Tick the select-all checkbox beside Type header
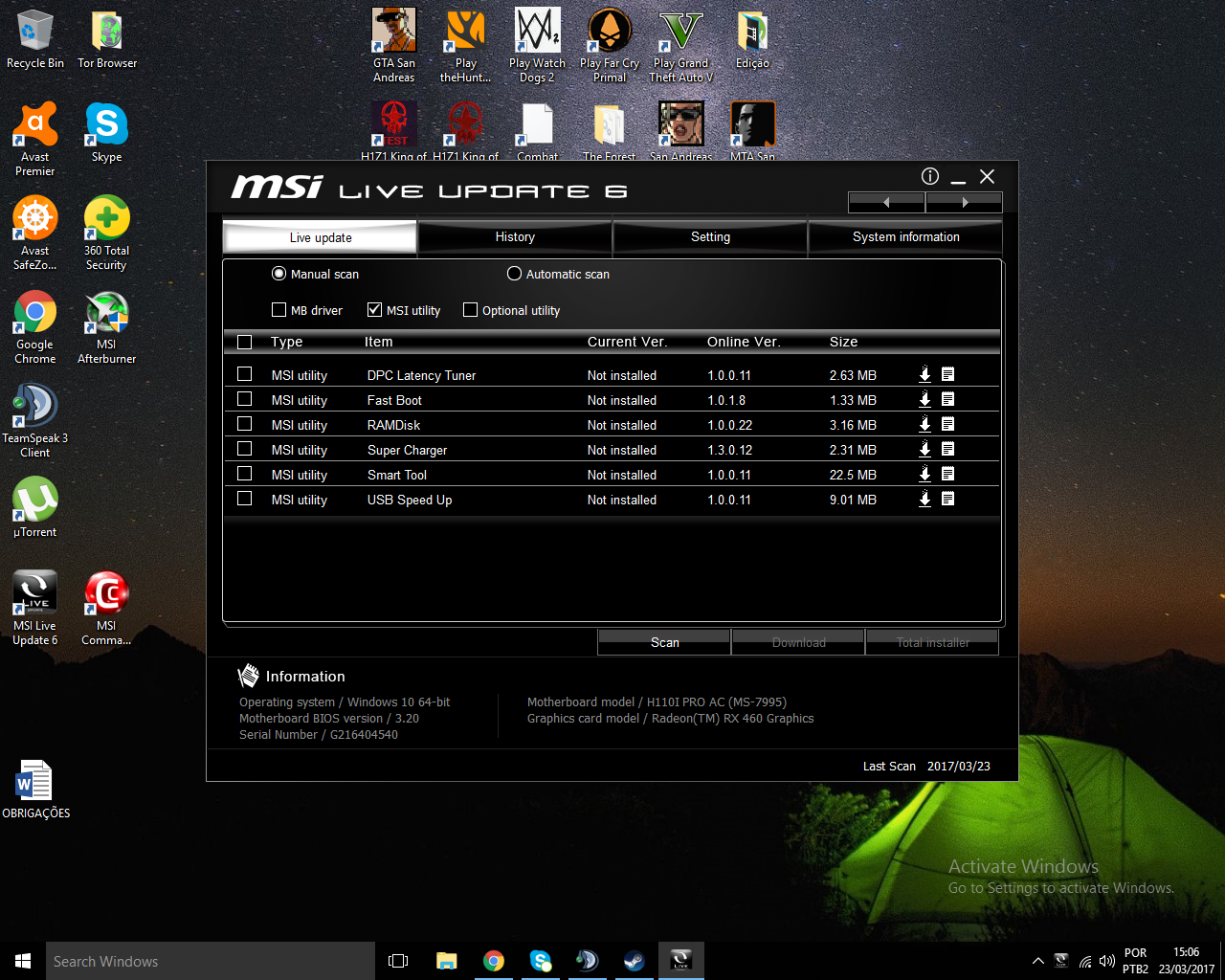1225x980 pixels. pyautogui.click(x=245, y=342)
